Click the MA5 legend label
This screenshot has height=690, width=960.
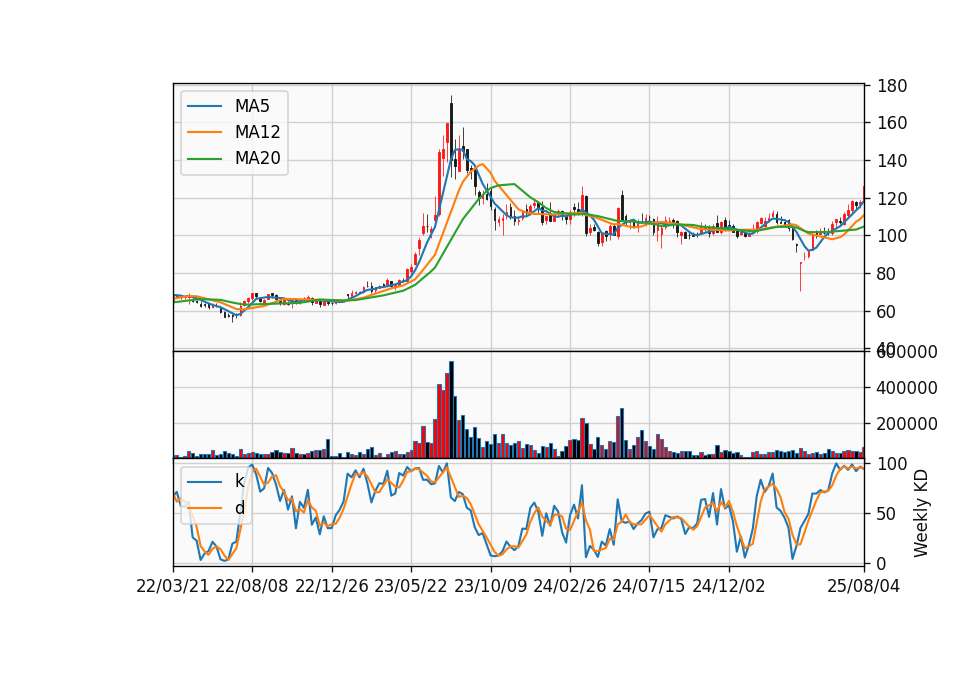252,106
